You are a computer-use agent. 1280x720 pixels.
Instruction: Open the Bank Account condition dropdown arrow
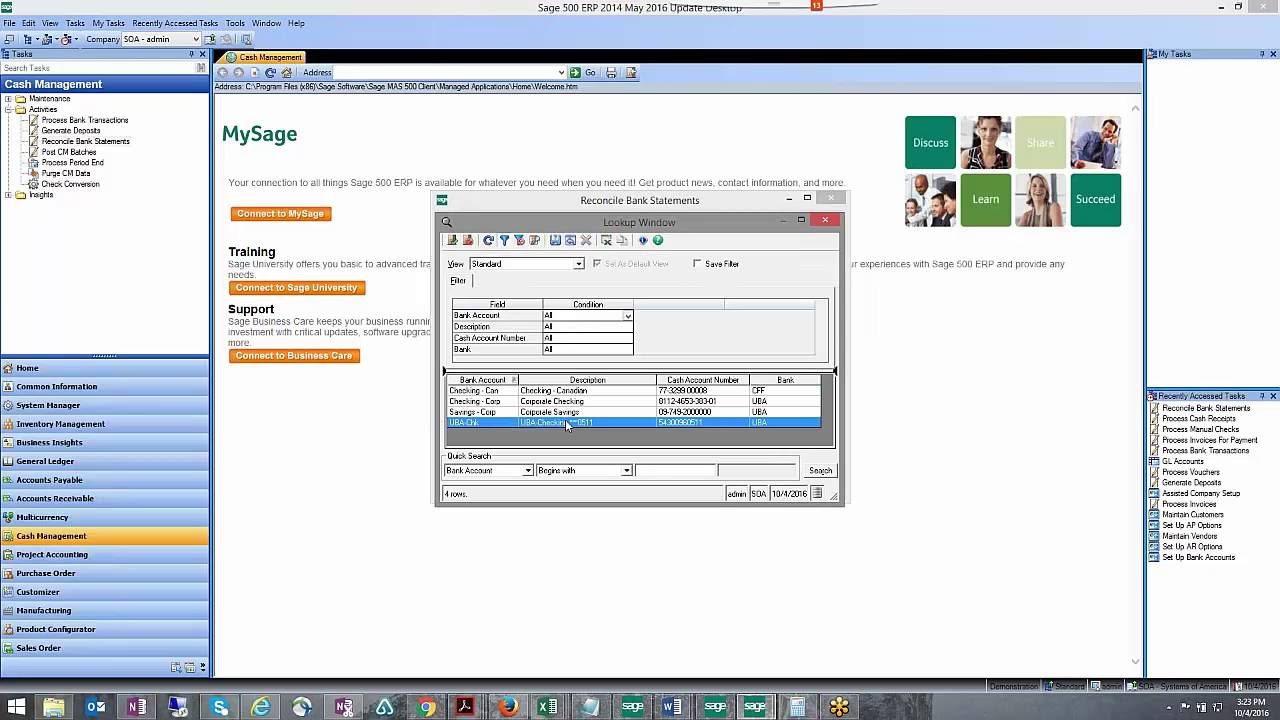click(x=628, y=316)
